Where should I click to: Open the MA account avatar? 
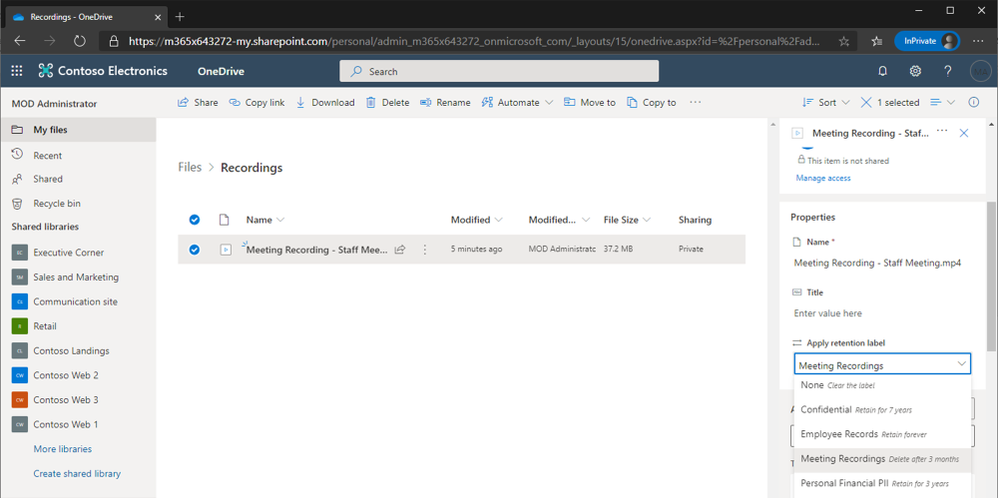(980, 71)
